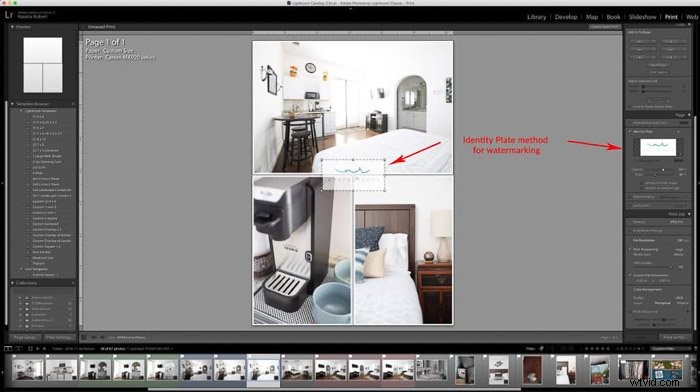Adjust the Identity Plate Opacity slider

coord(663,170)
